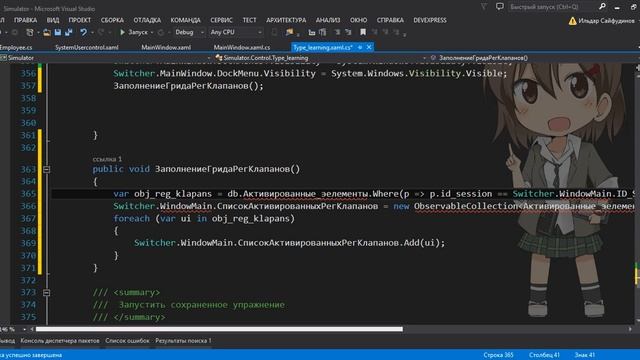The image size is (640, 360).
Task: Collapse the ЗаполнениеГридаРегКлапанов method at line 363
Action: point(47,169)
